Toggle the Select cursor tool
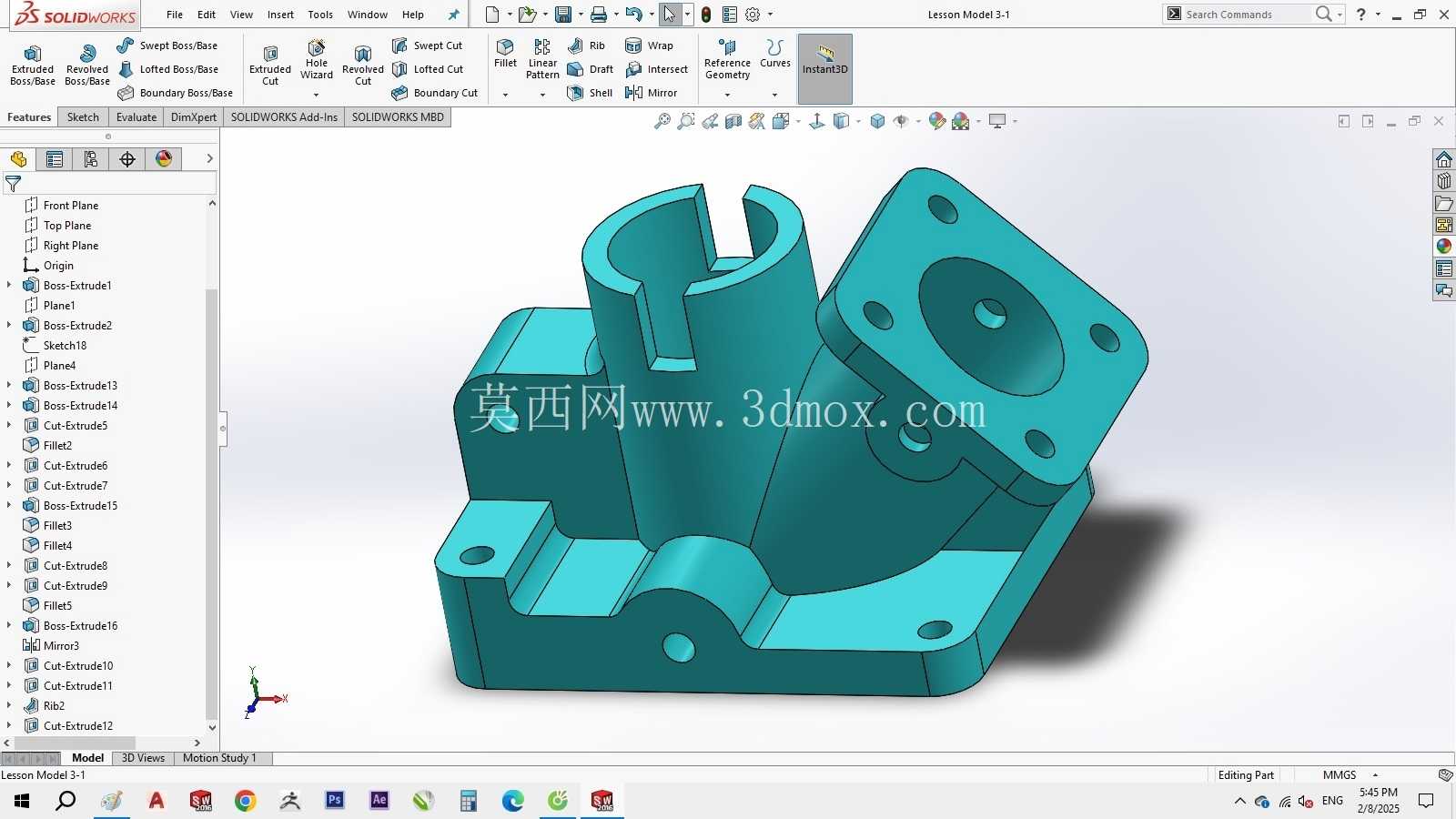 click(x=669, y=15)
